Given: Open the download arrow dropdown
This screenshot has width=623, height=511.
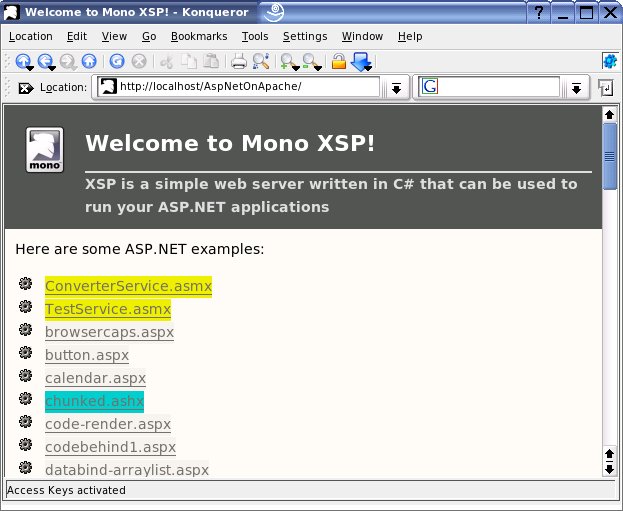Looking at the screenshot, I should [368, 68].
